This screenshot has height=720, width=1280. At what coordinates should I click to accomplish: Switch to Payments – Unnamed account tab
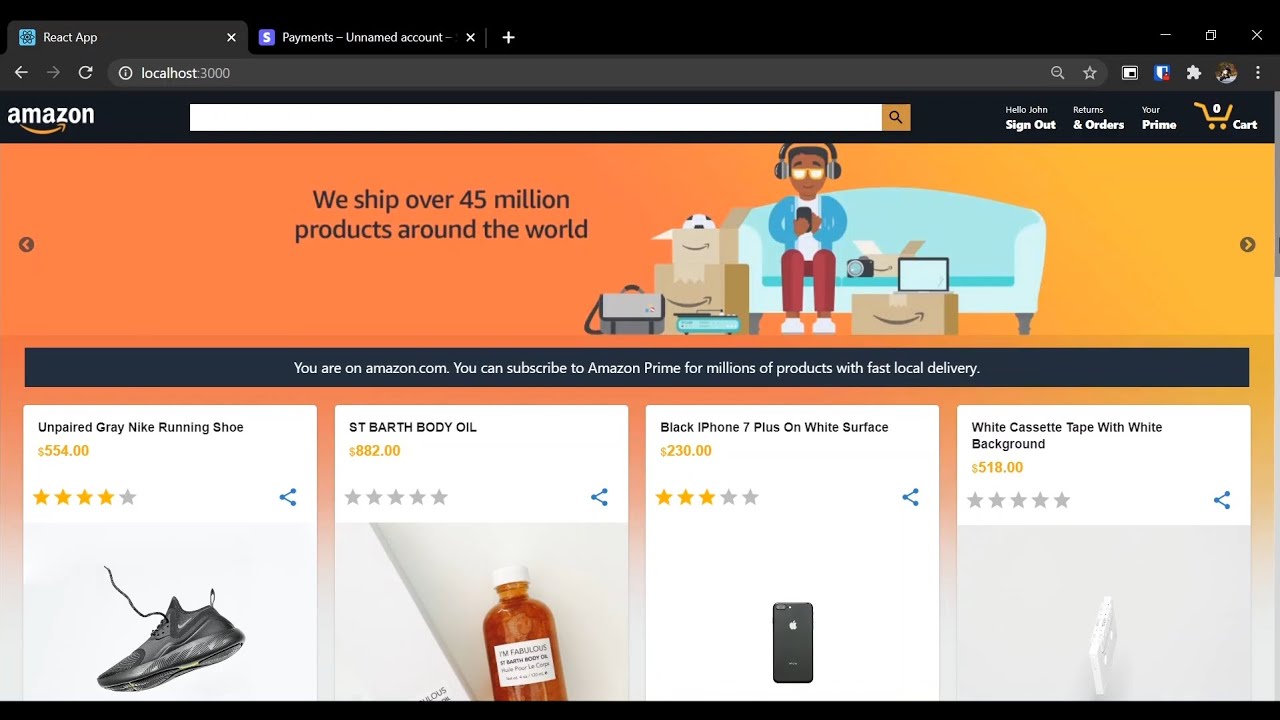pos(368,37)
